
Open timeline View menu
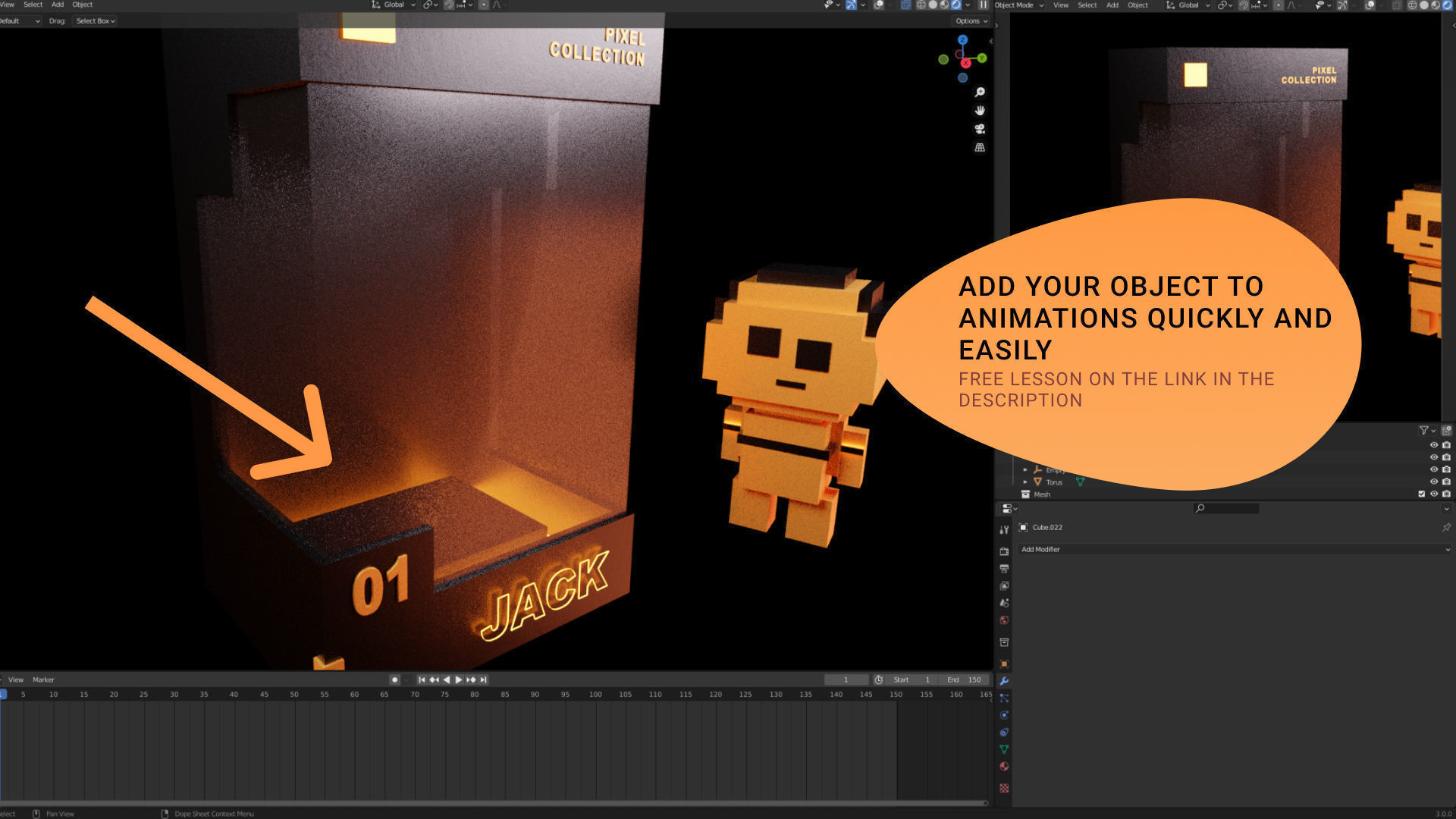pos(16,679)
